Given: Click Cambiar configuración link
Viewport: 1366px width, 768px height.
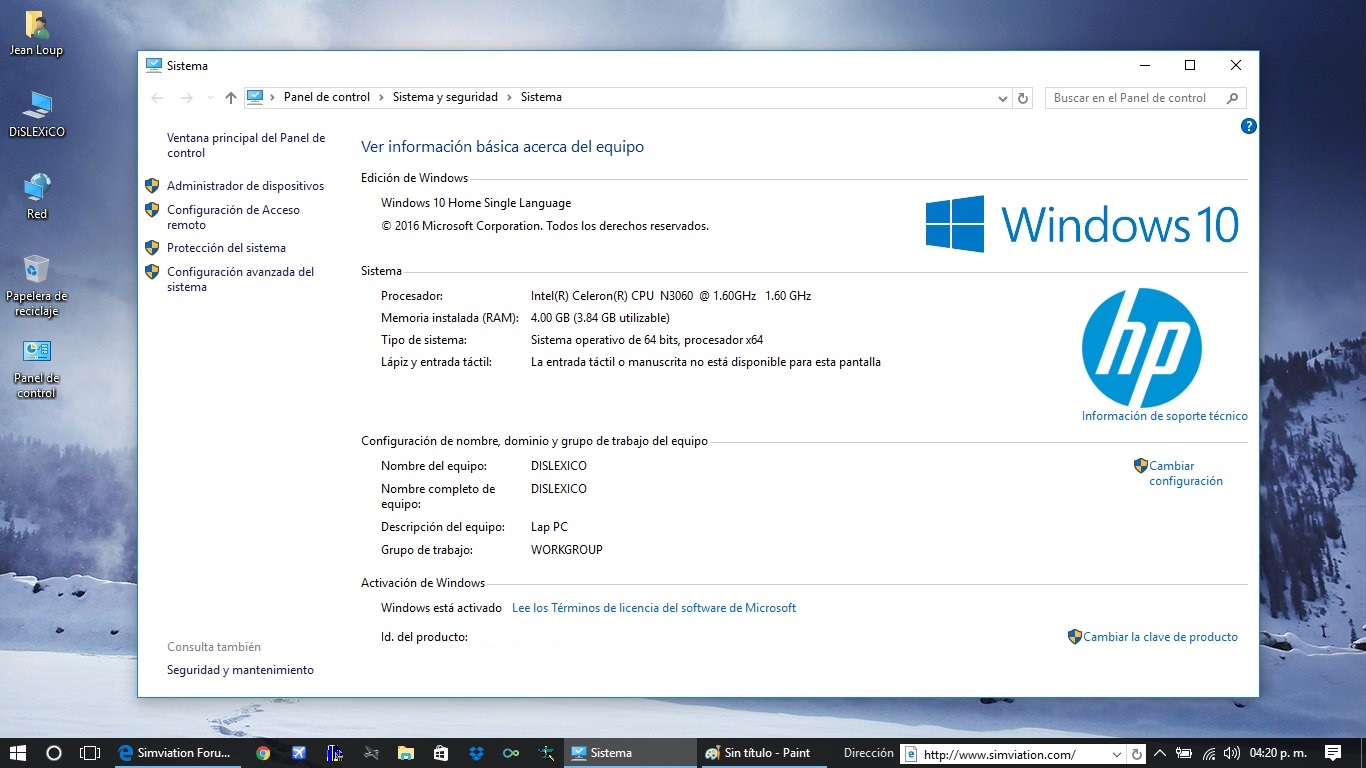Looking at the screenshot, I should point(1186,473).
